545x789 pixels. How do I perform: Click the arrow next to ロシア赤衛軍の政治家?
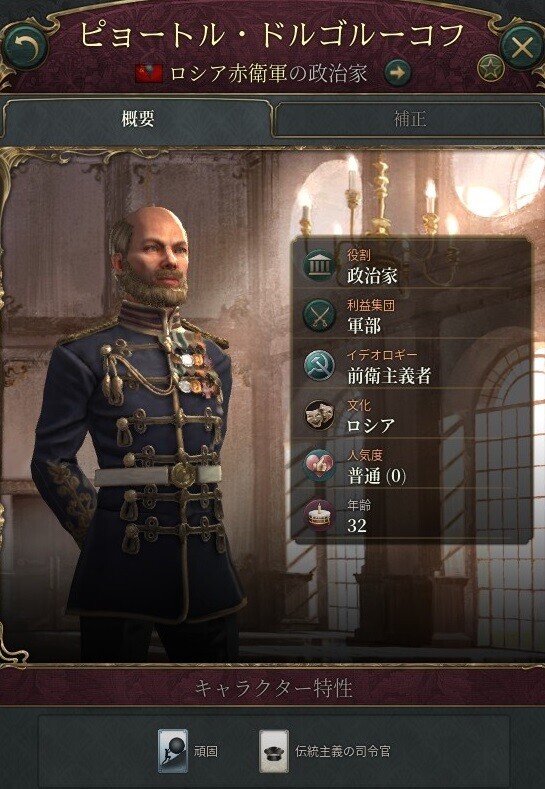[x=398, y=73]
